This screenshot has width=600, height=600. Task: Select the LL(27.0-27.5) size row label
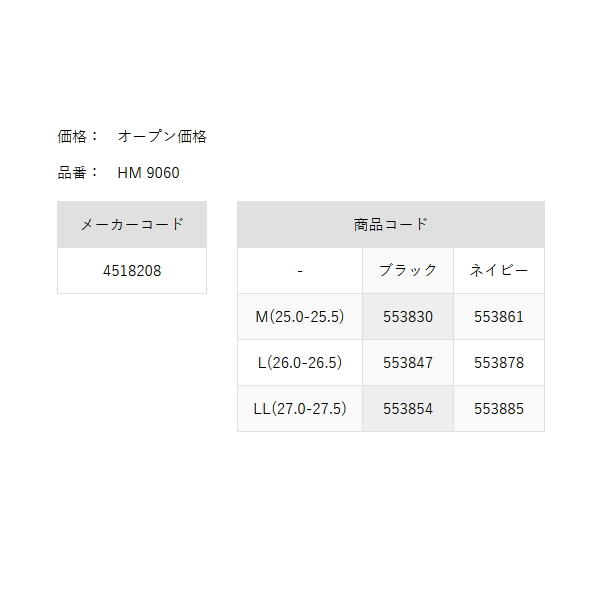300,408
